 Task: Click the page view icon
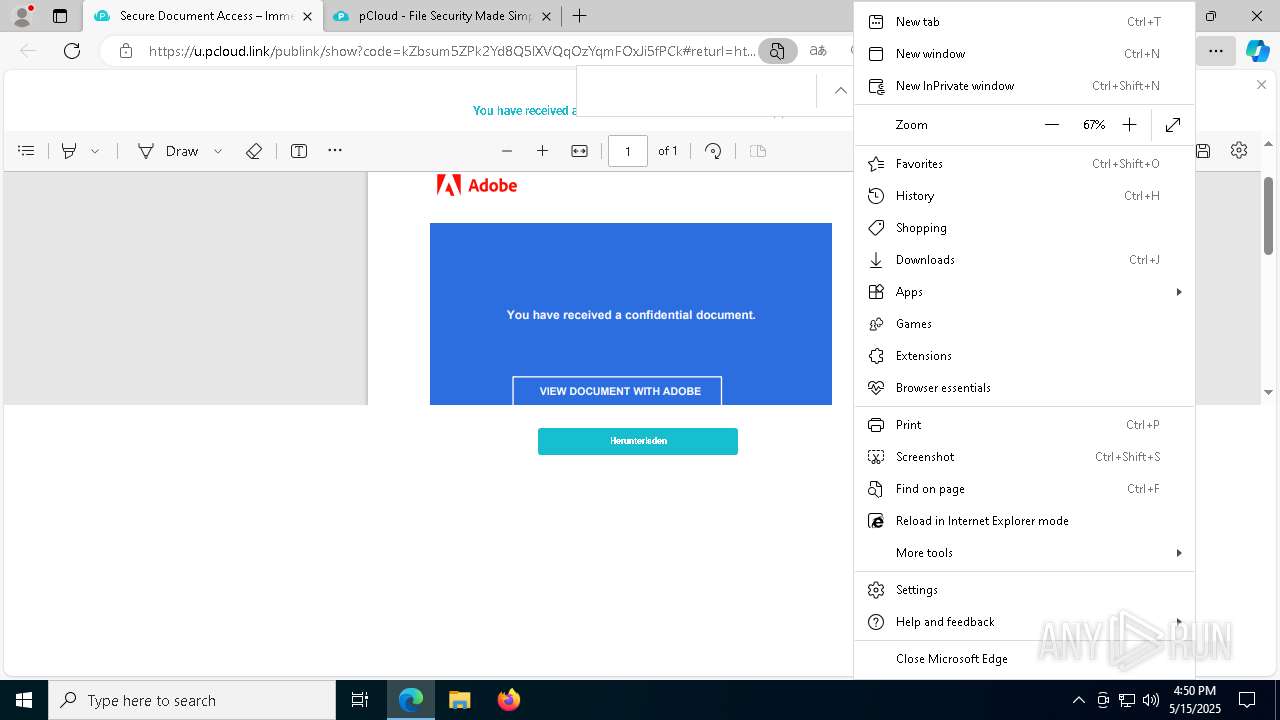pyautogui.click(x=758, y=151)
